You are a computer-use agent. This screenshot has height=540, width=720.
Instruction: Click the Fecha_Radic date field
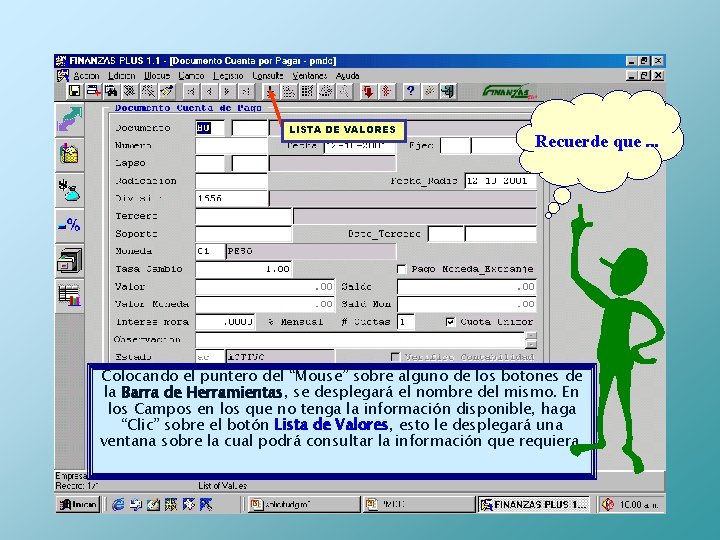(501, 181)
